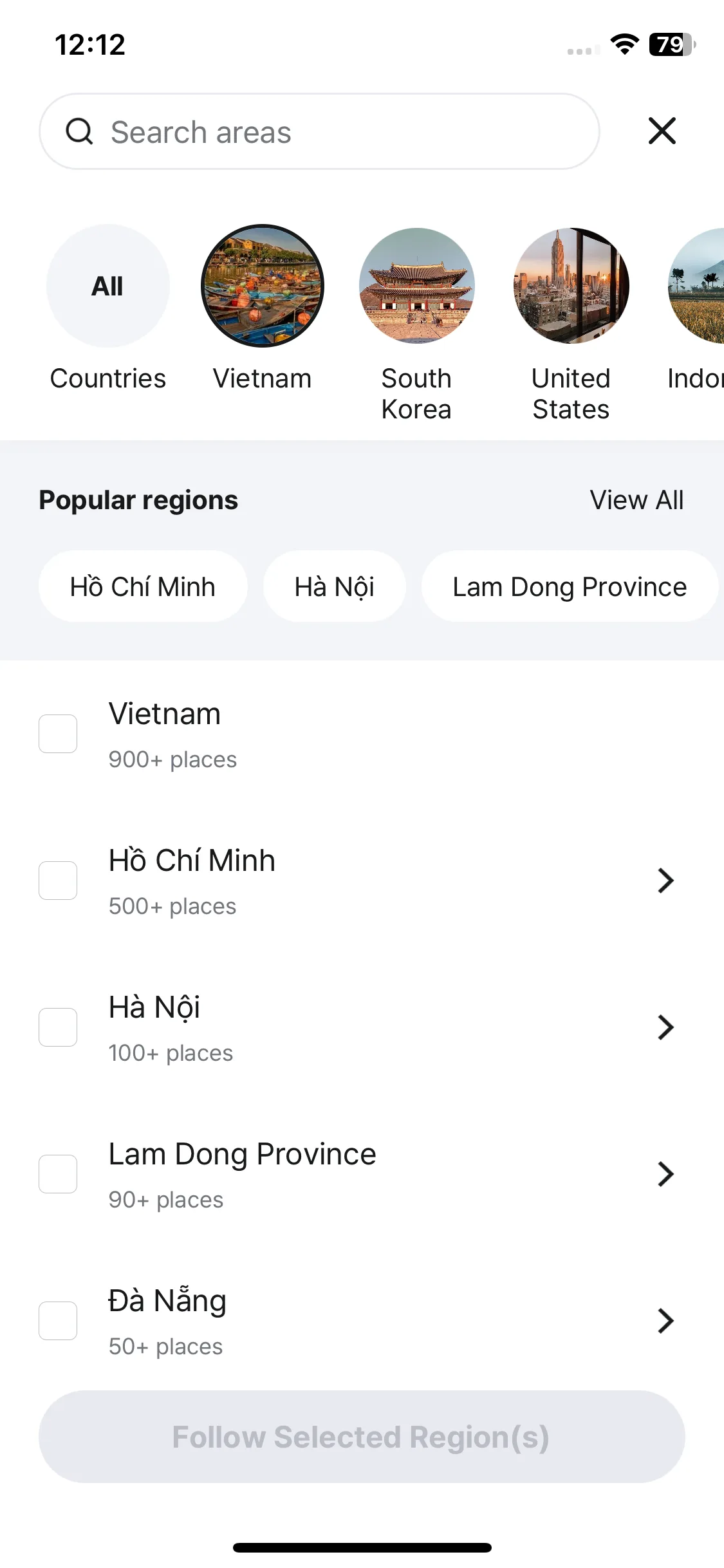Expand Hồ Chí Minh row chevron
The width and height of the screenshot is (724, 1568).
click(666, 881)
